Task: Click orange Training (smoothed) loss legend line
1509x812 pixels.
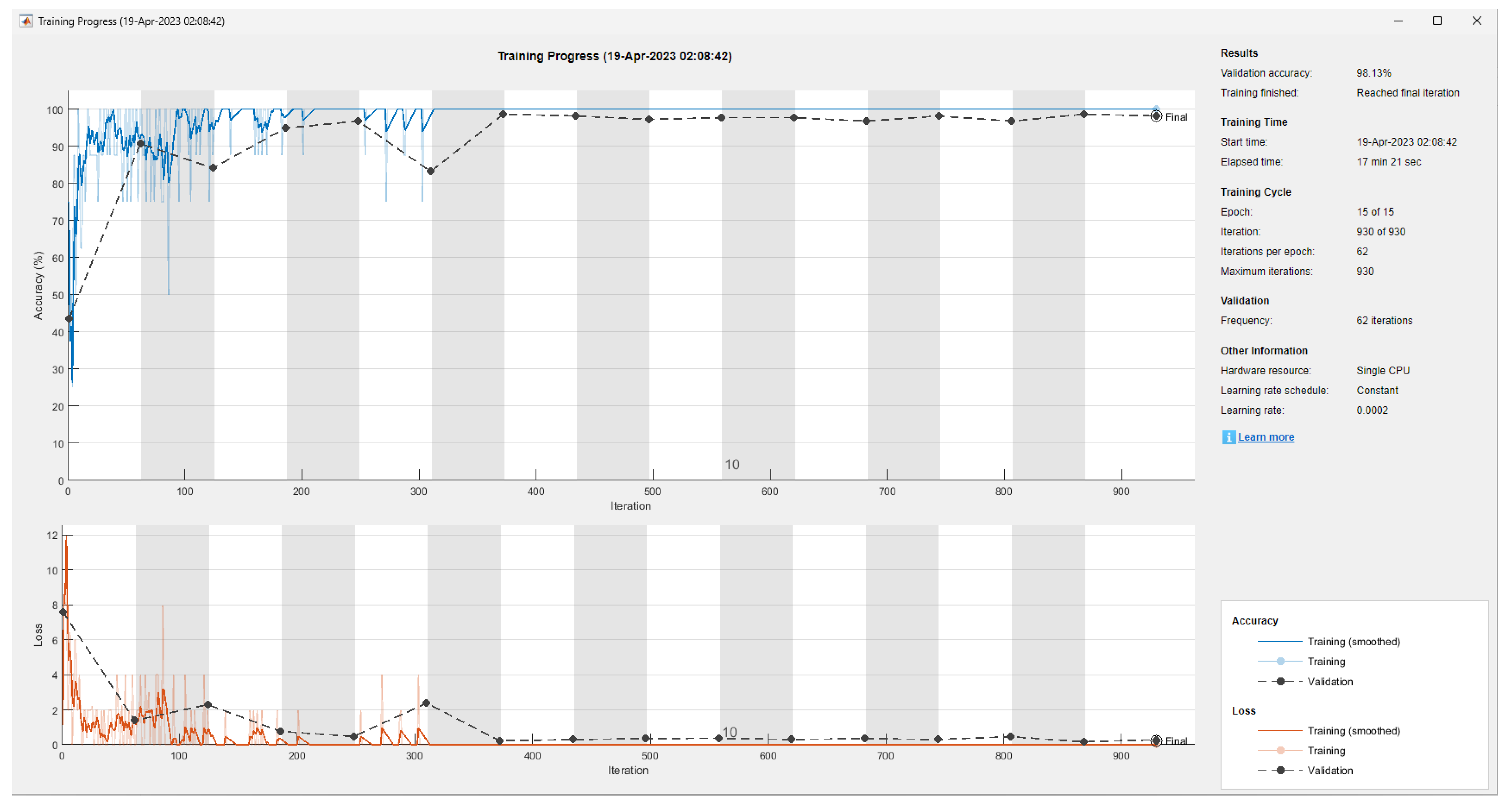Action: pyautogui.click(x=1279, y=731)
